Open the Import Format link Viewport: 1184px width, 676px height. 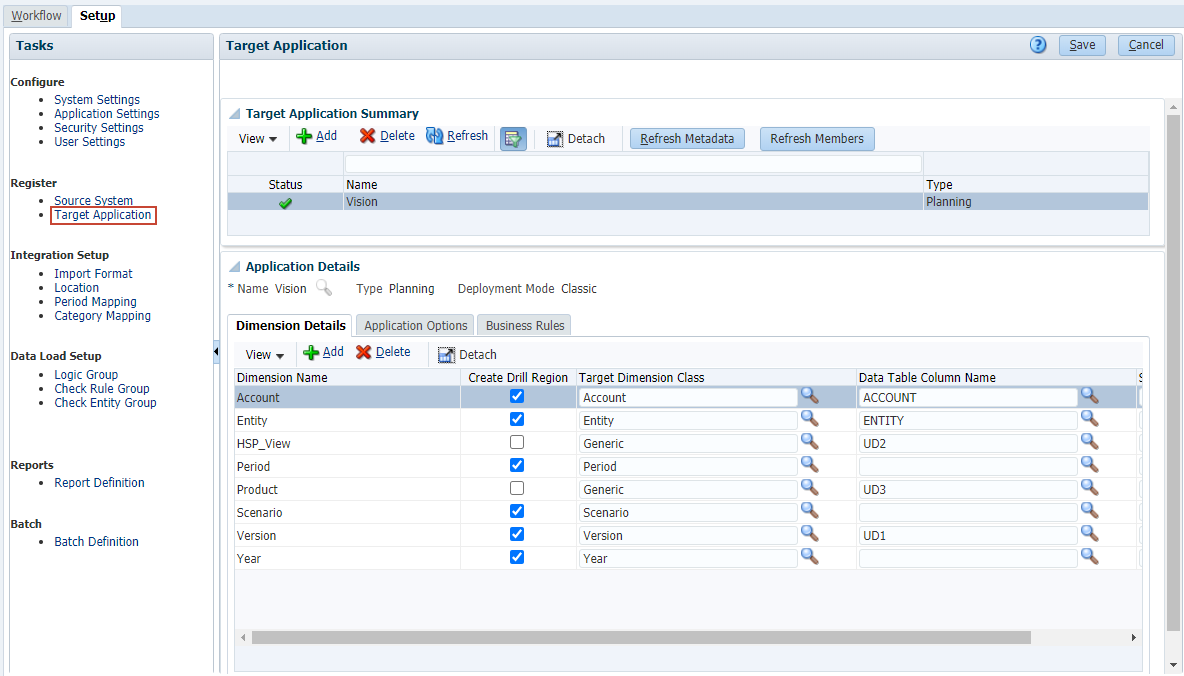[93, 274]
